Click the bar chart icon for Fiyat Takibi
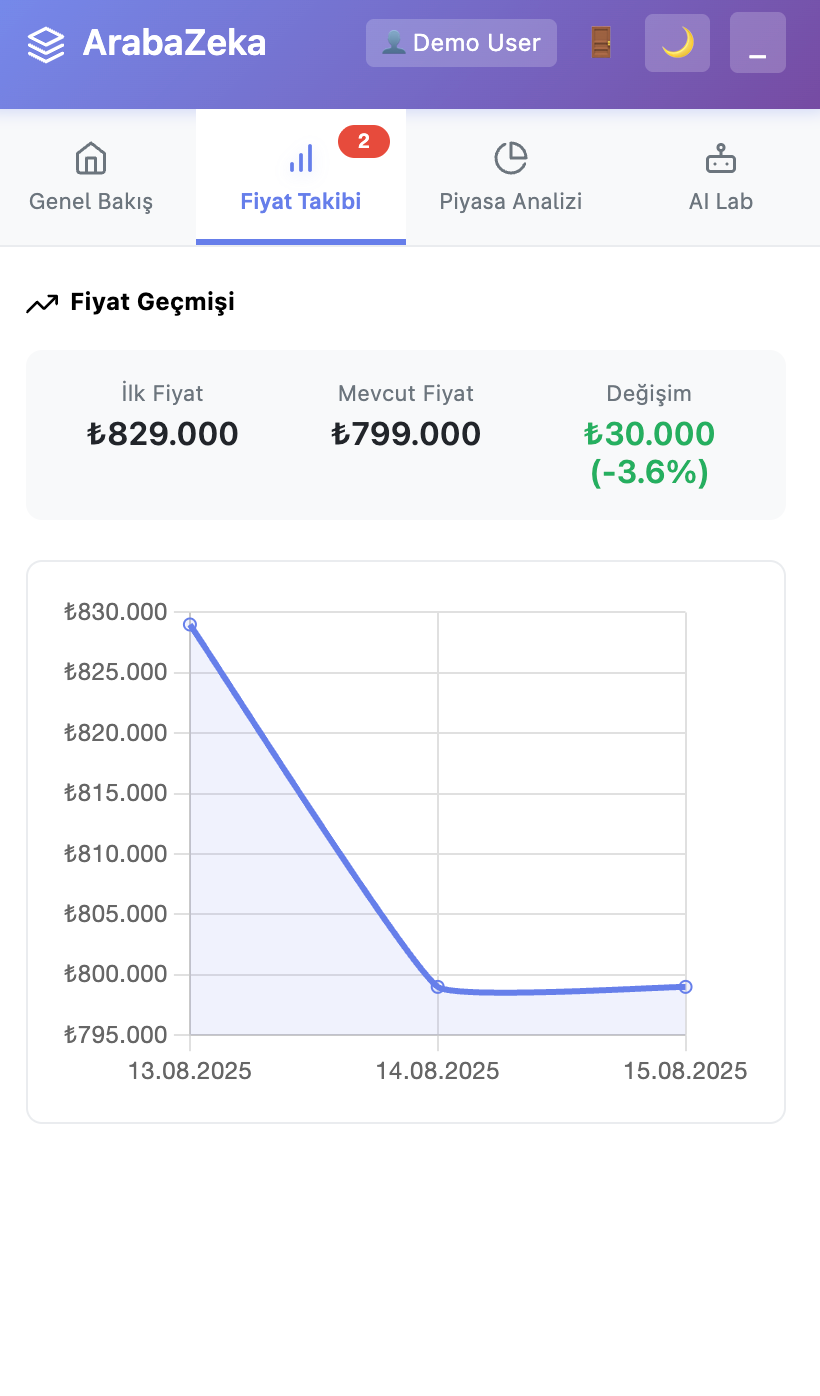 tap(300, 158)
